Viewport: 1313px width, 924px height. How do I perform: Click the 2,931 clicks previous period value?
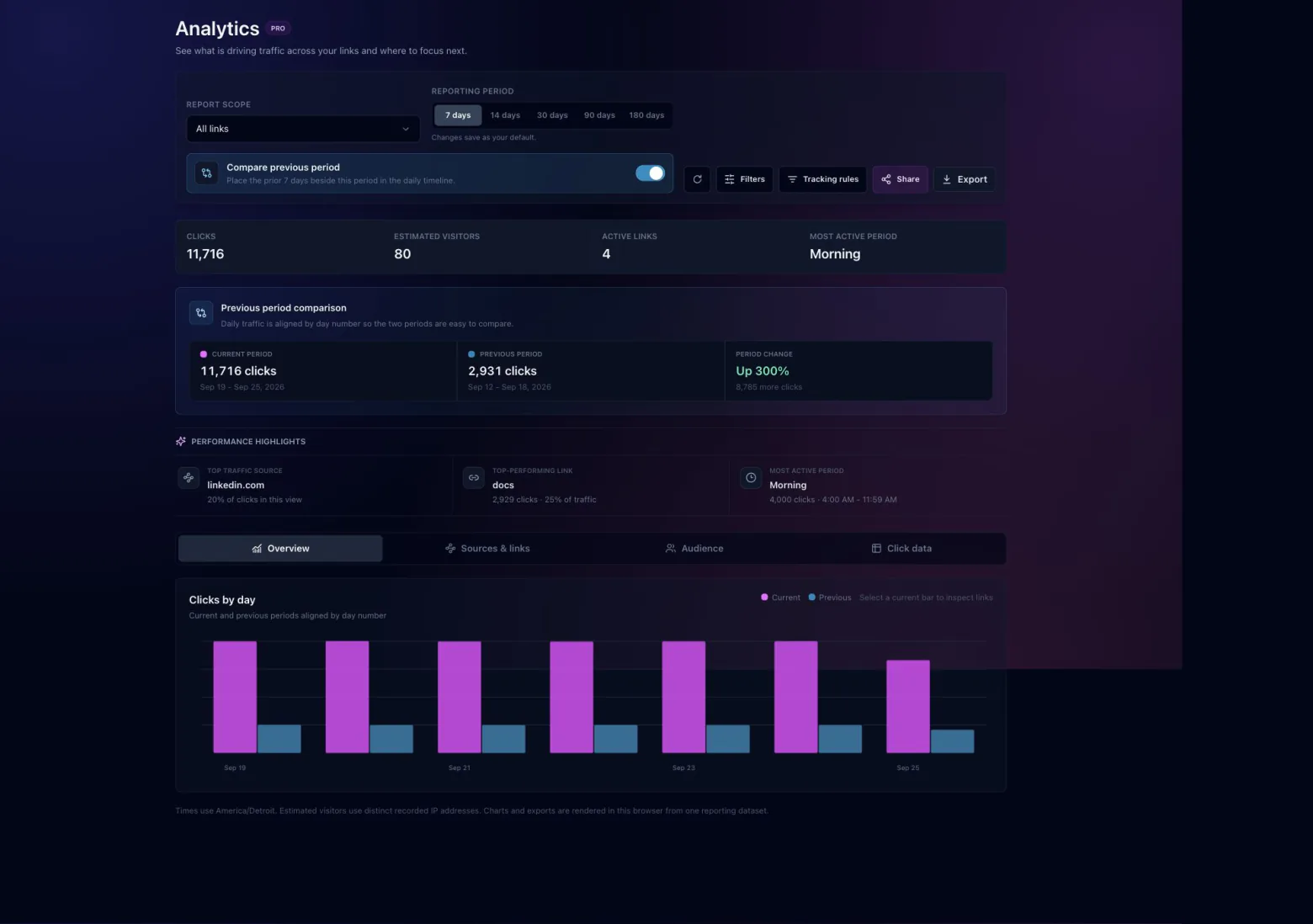click(502, 371)
